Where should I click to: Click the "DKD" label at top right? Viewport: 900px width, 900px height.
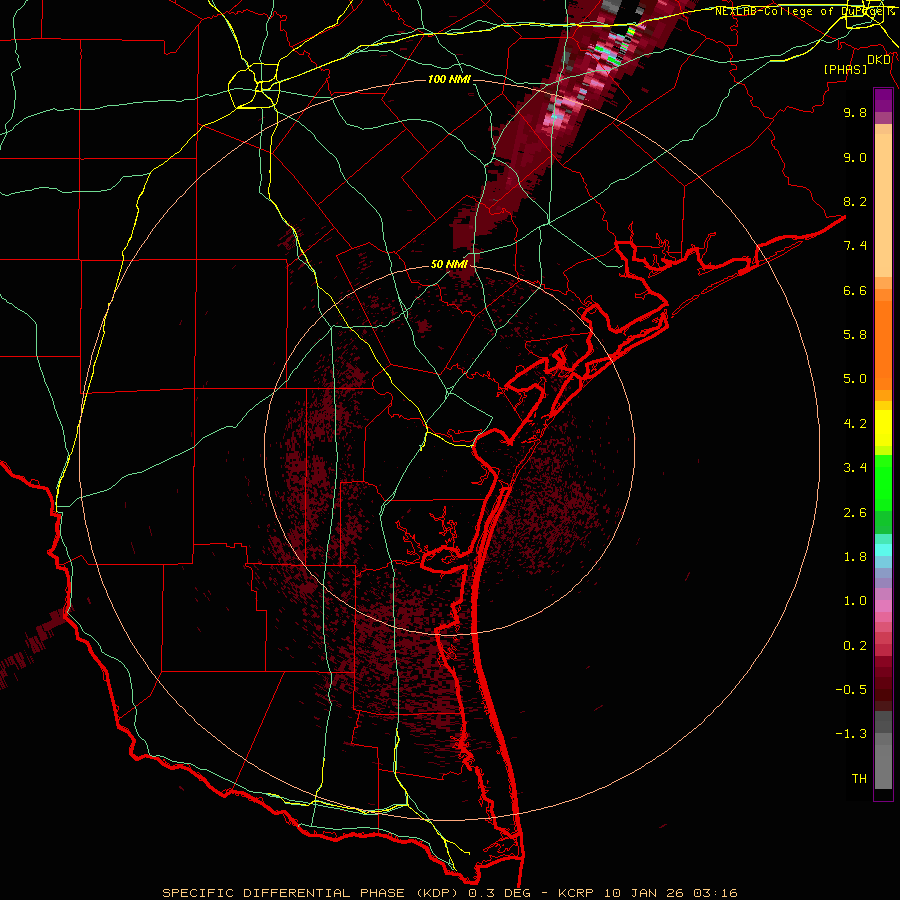879,60
